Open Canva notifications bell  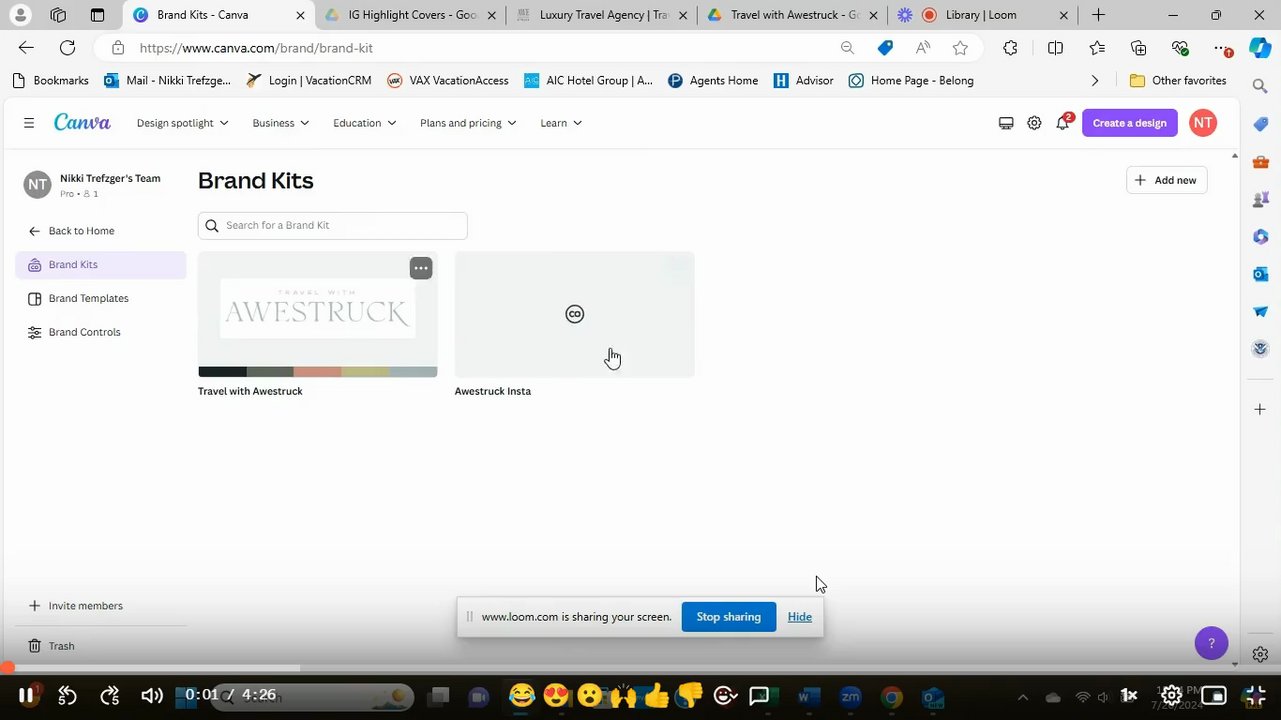coord(1062,123)
